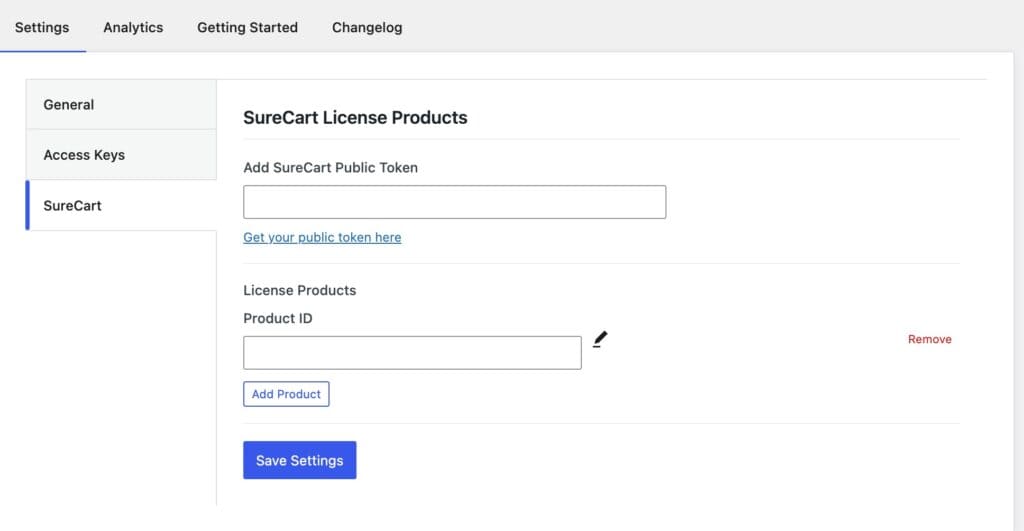Screen dimensions: 1024x531
Task: Click the 'Add SureCart Public Token' label
Action: (330, 168)
